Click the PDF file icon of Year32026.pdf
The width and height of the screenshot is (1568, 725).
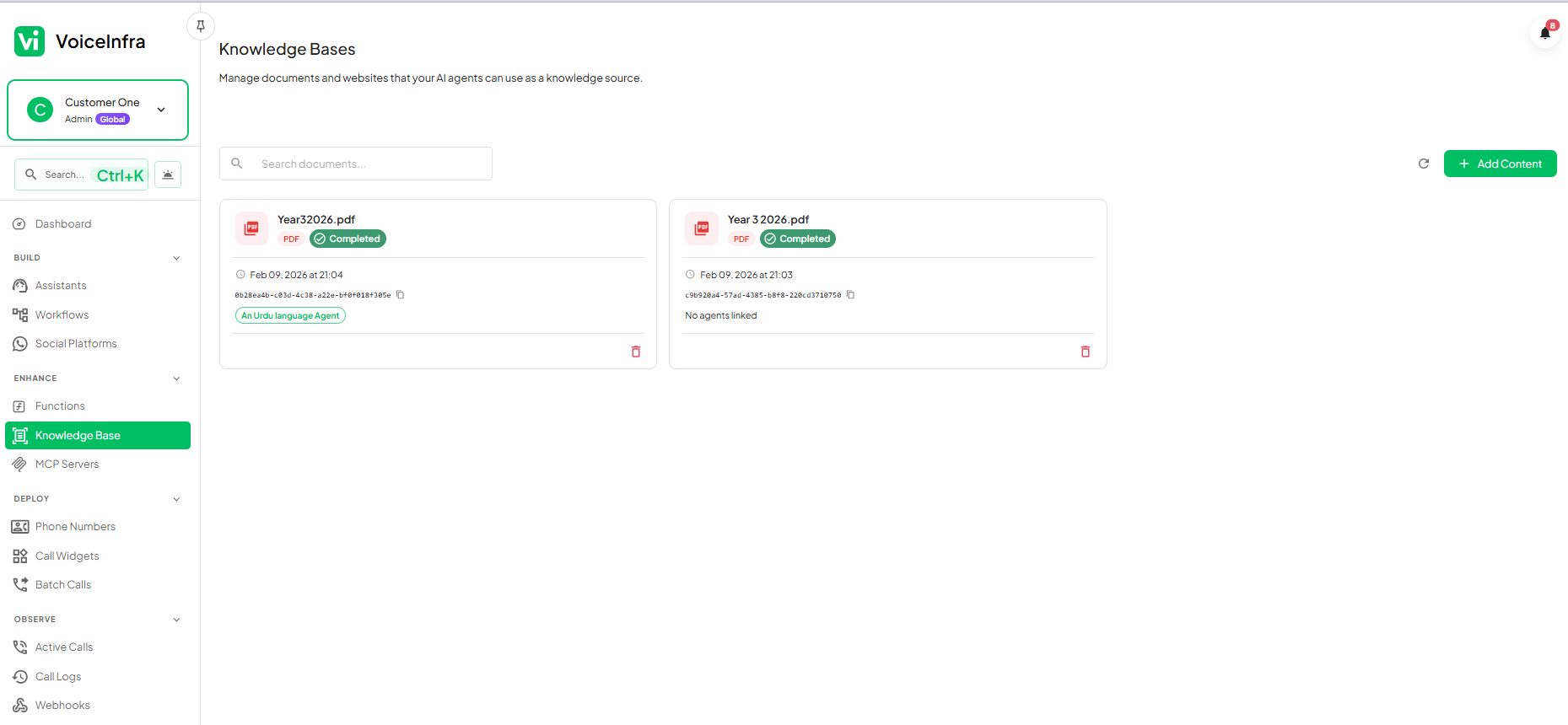[x=251, y=228]
